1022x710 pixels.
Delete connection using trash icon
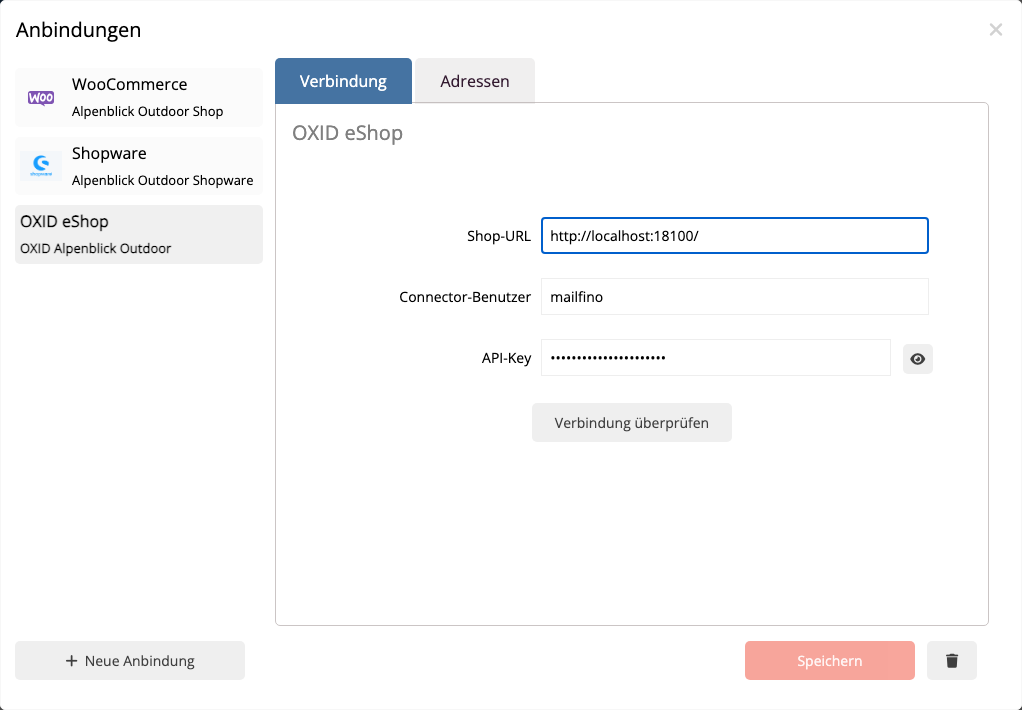952,660
